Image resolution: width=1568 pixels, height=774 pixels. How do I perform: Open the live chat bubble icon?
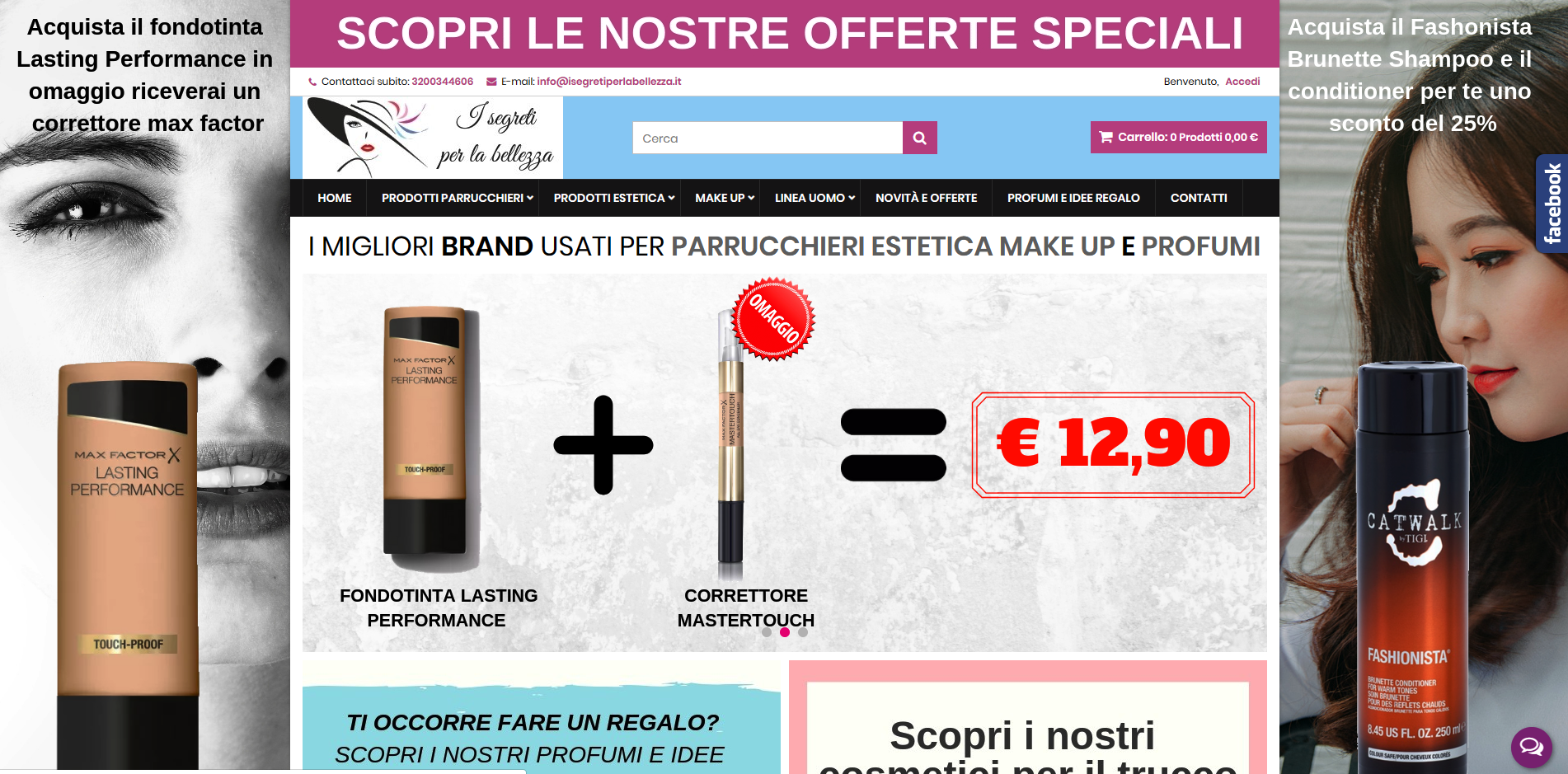(x=1532, y=747)
